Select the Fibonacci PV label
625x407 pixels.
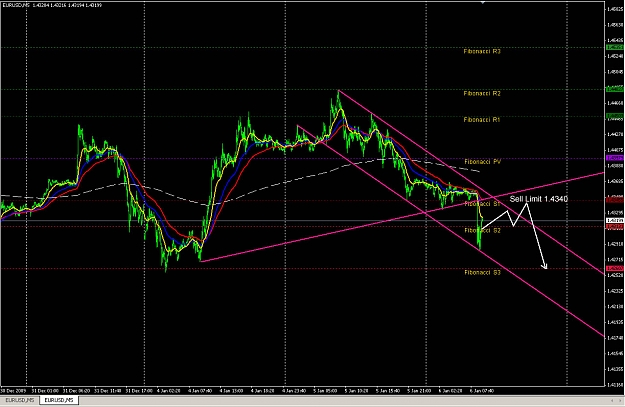click(483, 162)
